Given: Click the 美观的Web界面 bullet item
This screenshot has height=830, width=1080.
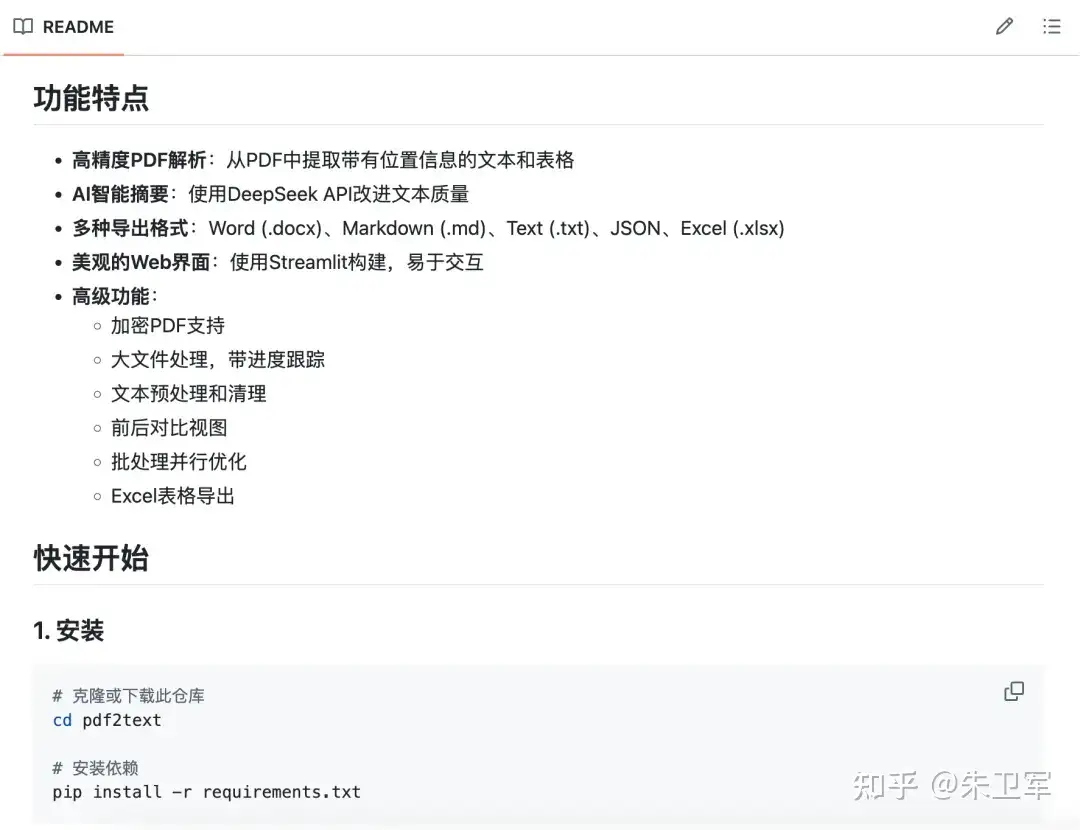Looking at the screenshot, I should [278, 262].
